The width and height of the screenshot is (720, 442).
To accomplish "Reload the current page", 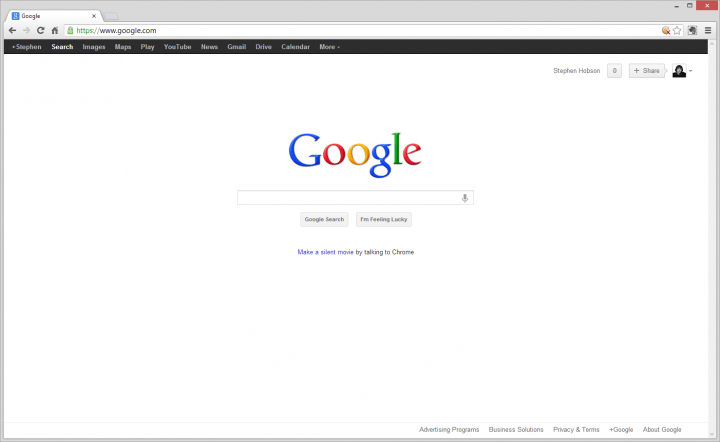I will 40,30.
